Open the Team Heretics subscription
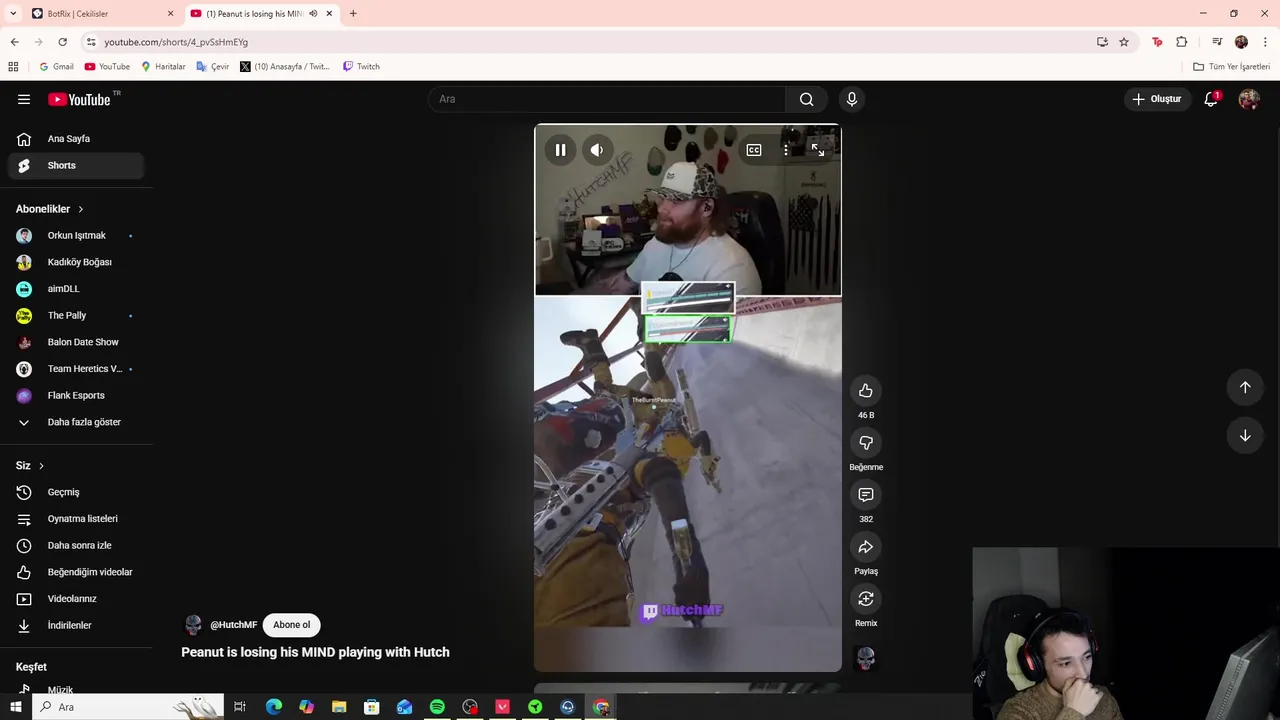 coord(76,369)
